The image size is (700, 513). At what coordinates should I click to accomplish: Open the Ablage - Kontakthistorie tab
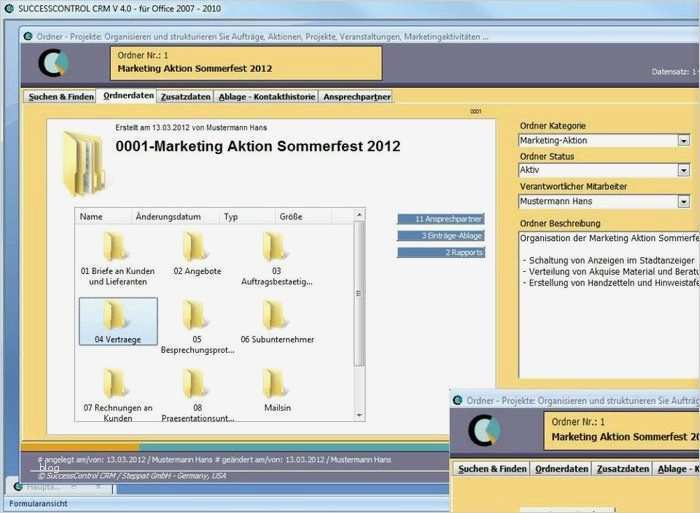click(266, 97)
